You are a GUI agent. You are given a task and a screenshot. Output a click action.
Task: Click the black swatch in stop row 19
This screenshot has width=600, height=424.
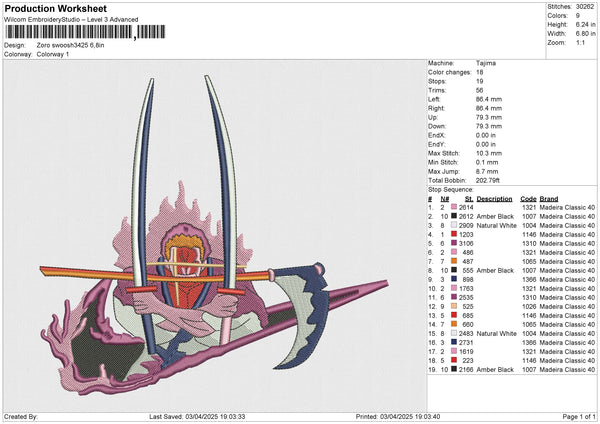454,369
